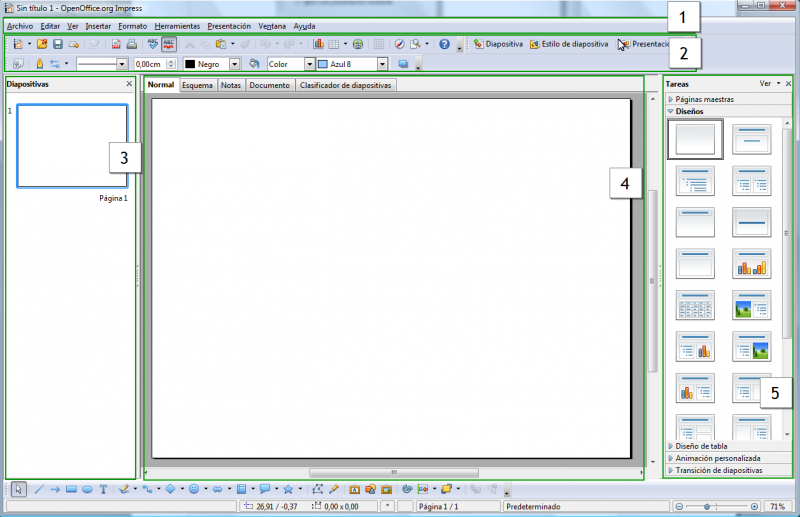Click the Diapositiva button to add a slide
Image resolution: width=800 pixels, height=517 pixels.
coord(498,44)
